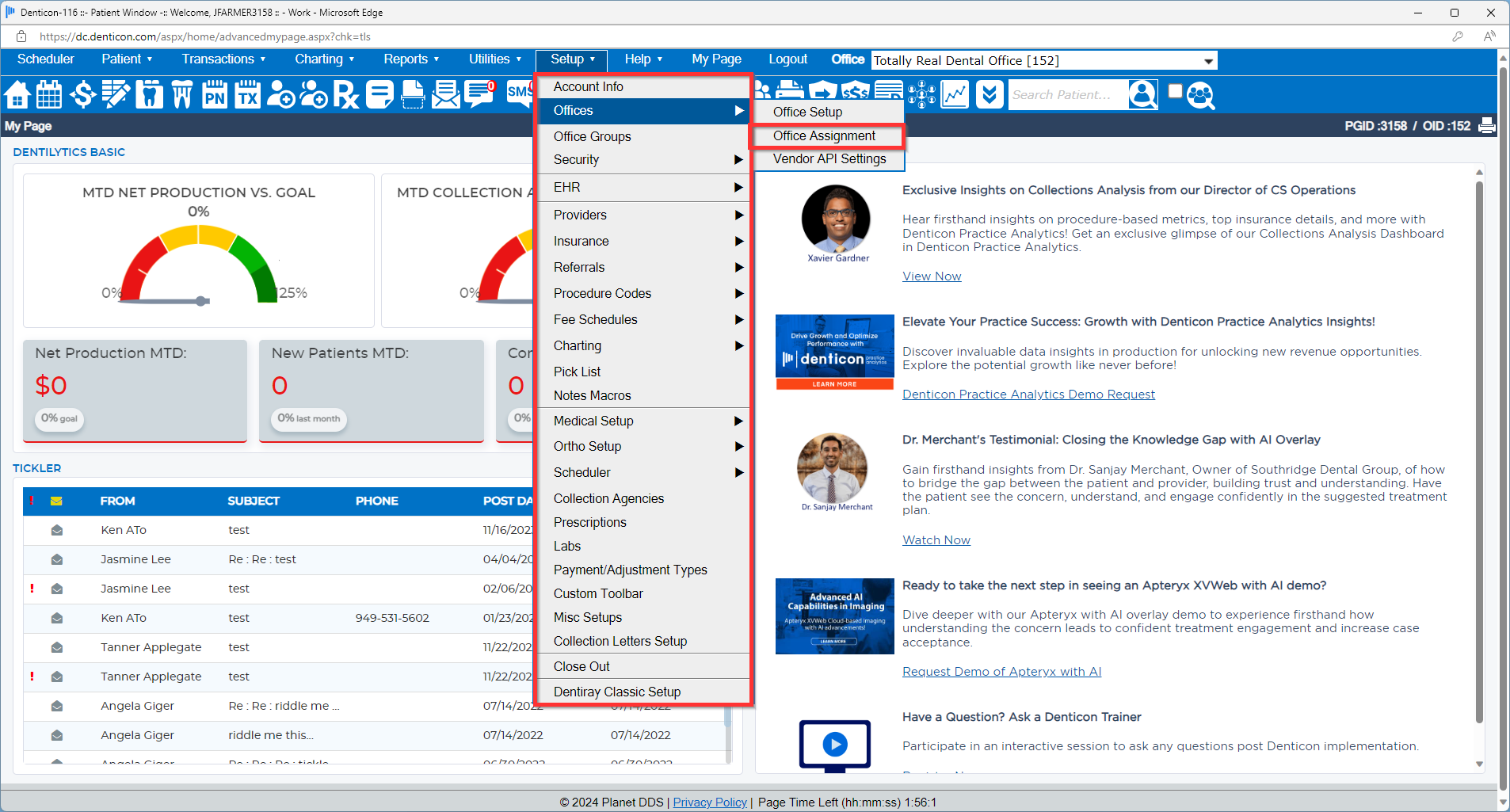This screenshot has height=812, width=1510.
Task: Open the Help menu dropdown
Action: coord(643,59)
